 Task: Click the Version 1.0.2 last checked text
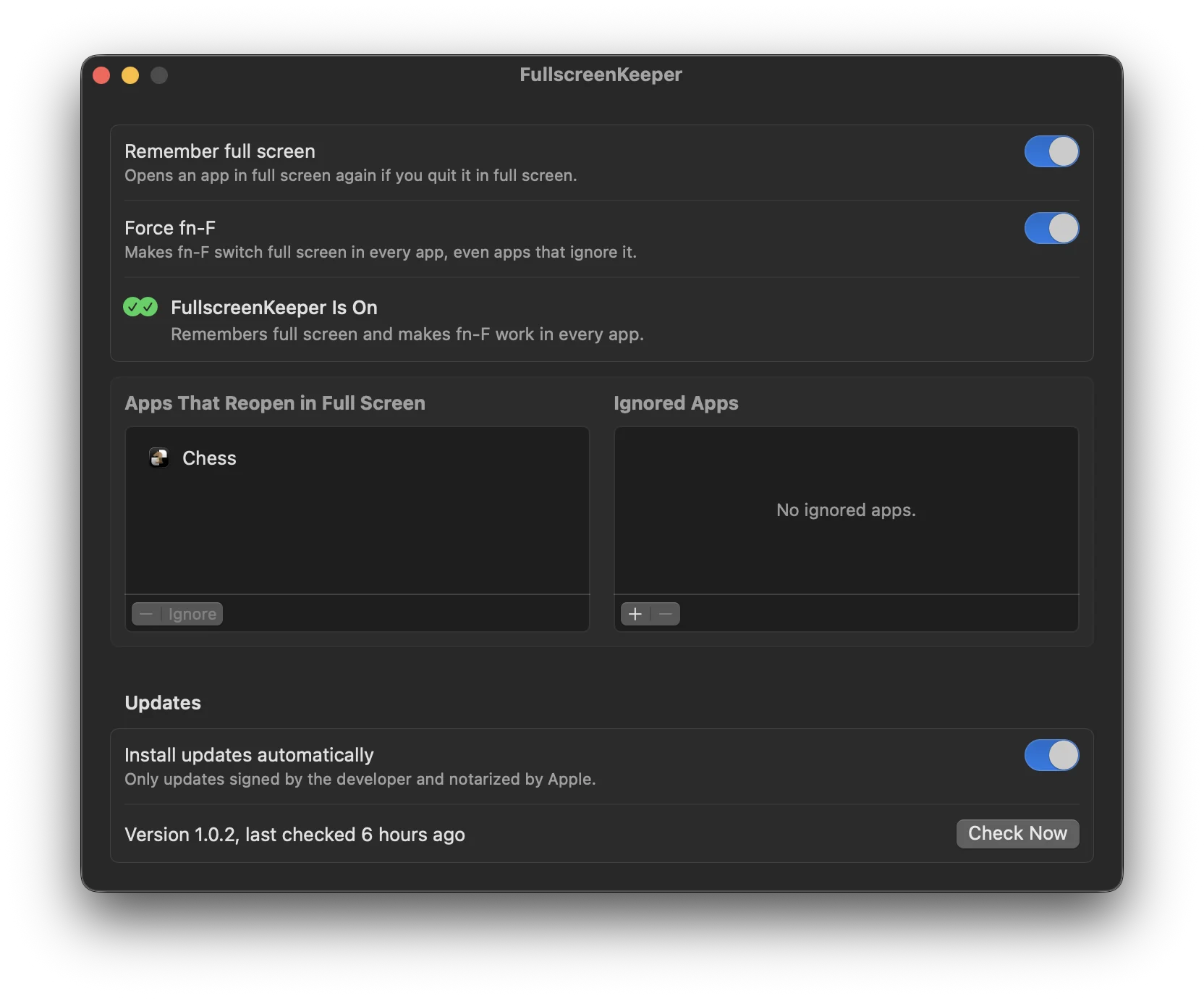pyautogui.click(x=294, y=835)
